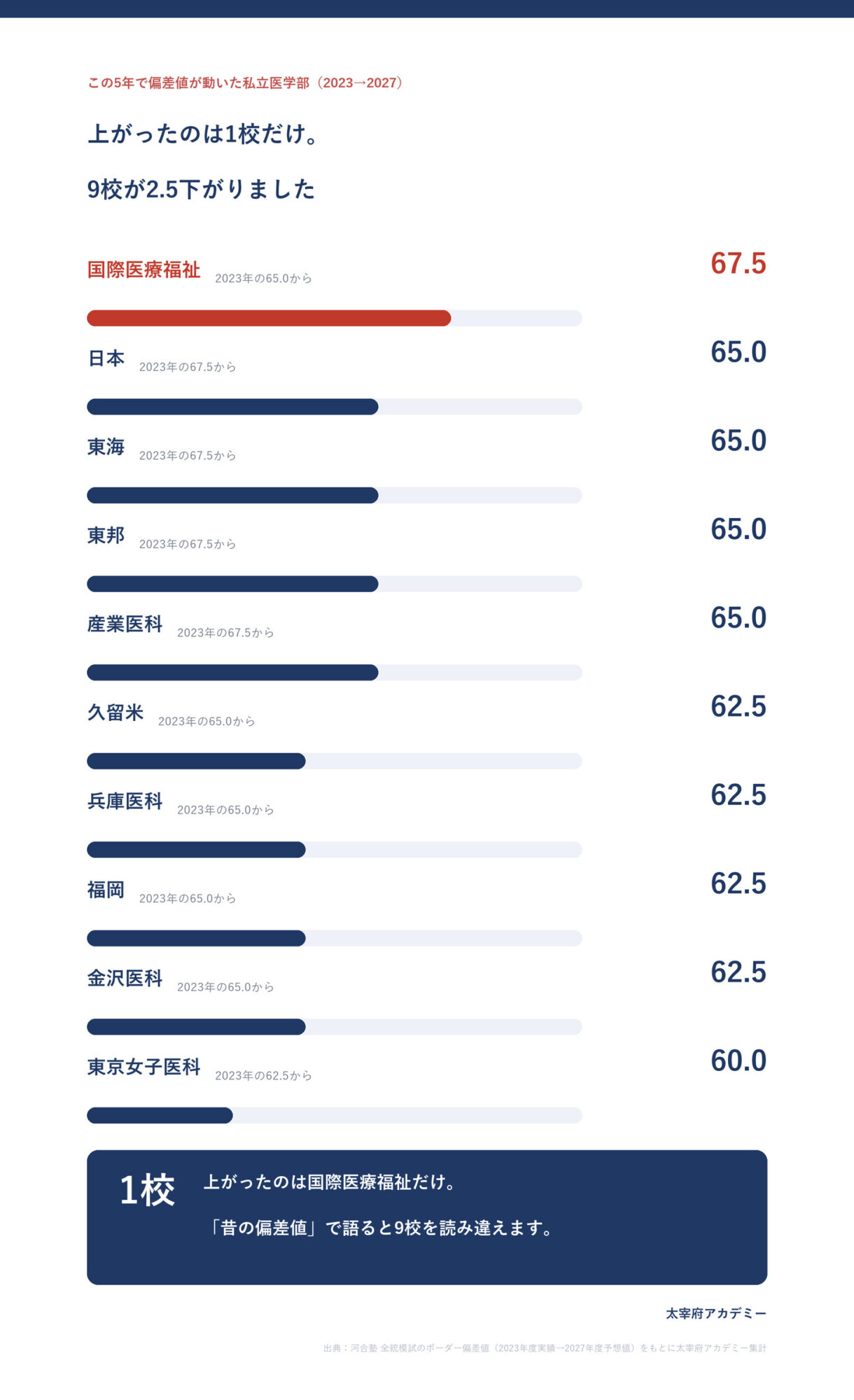The height and width of the screenshot is (1400, 854).
Task: Click the 出典 source citation line
Action: pos(545,1347)
